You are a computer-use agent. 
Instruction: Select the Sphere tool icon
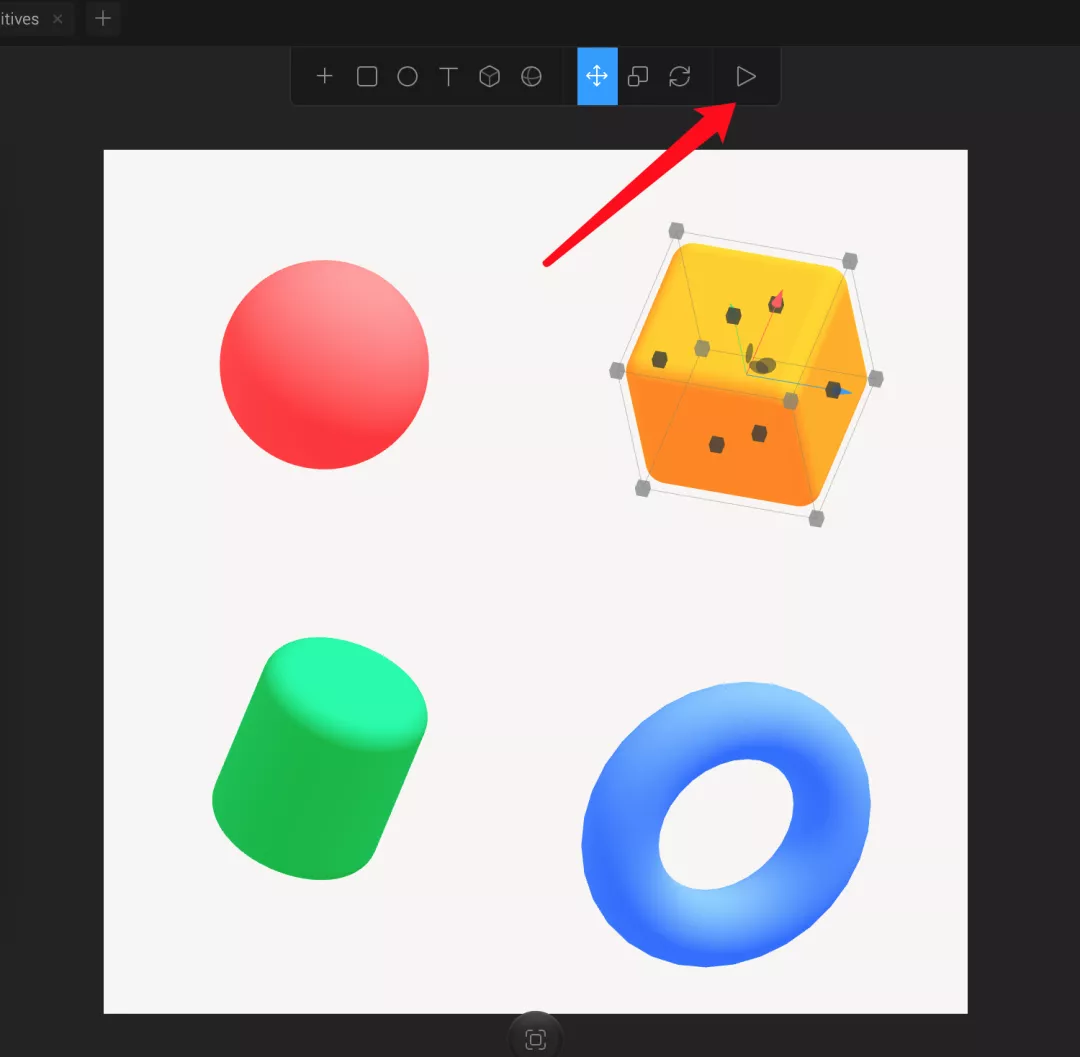(x=531, y=76)
